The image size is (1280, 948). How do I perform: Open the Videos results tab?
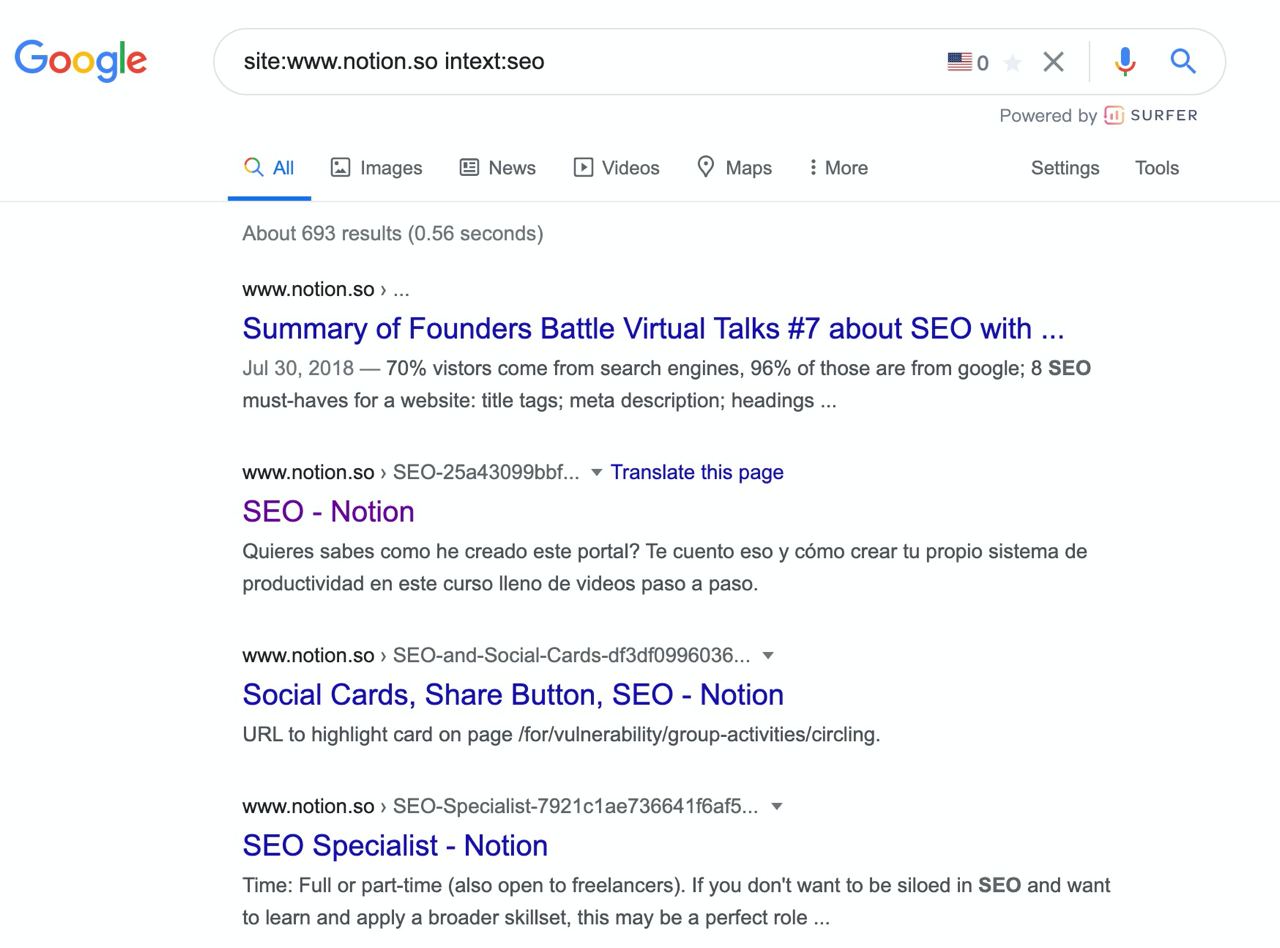616,168
